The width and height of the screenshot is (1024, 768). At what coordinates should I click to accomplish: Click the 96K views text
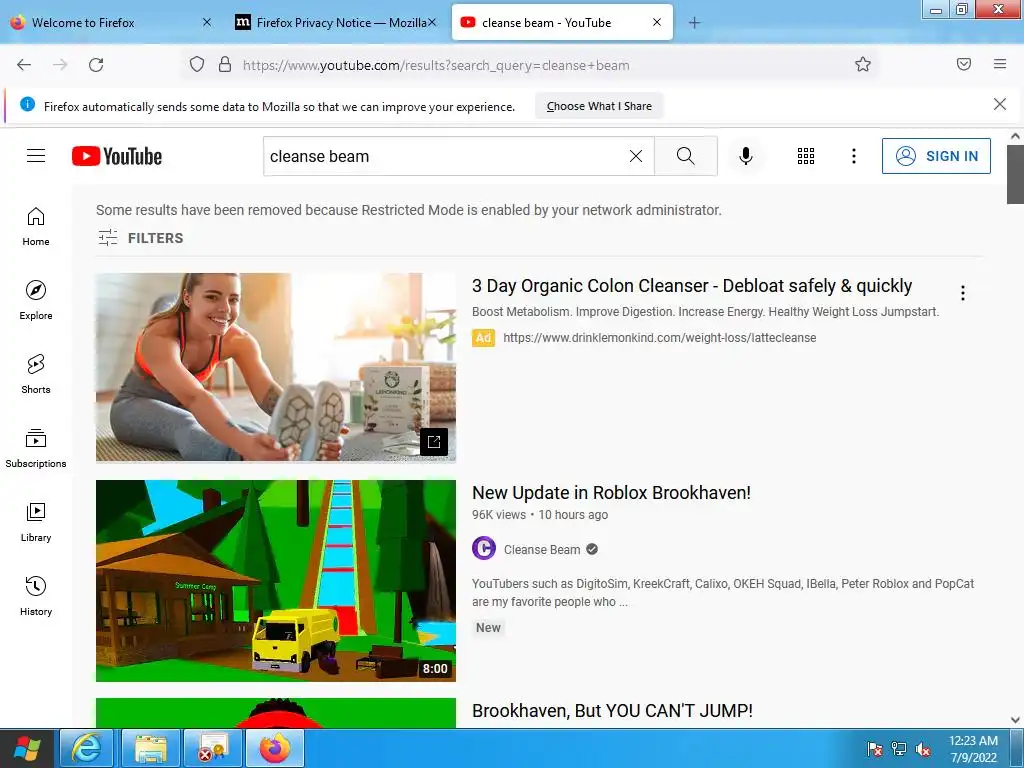tap(499, 515)
